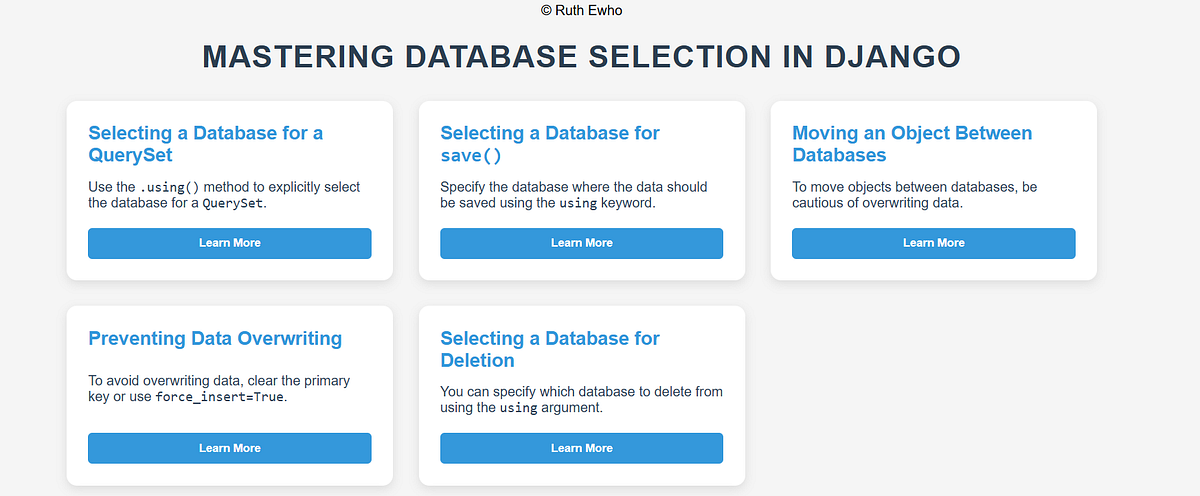The width and height of the screenshot is (1200, 496).
Task: Open Learn More for Selecting a Database for Deletion
Action: [581, 448]
